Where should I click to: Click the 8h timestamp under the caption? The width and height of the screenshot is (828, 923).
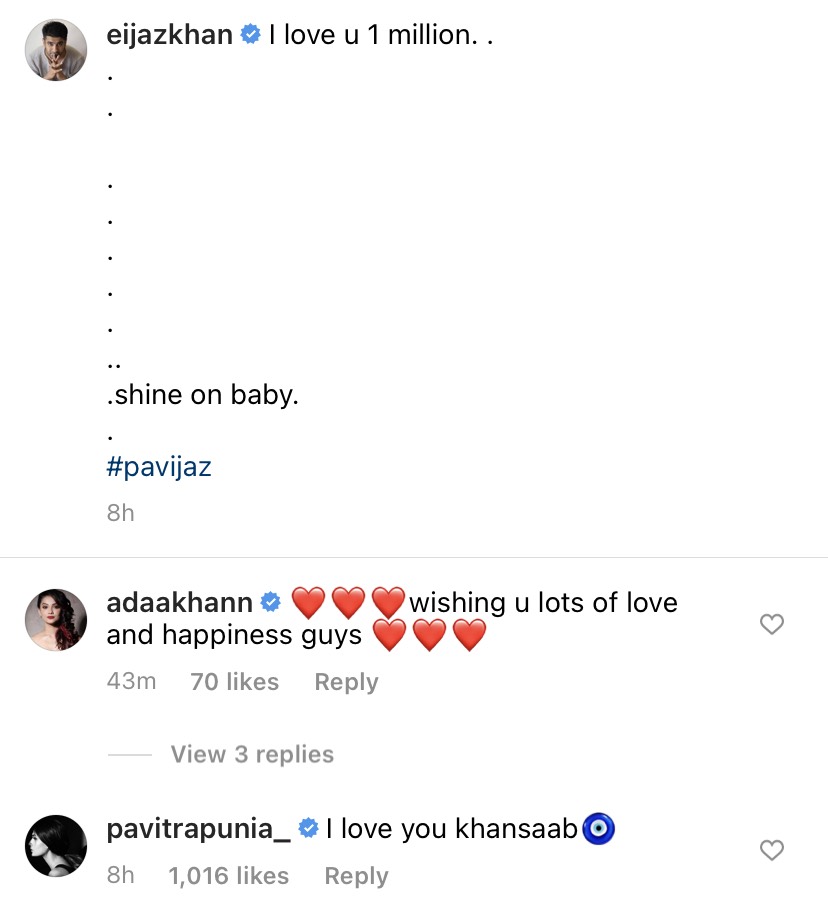point(120,513)
